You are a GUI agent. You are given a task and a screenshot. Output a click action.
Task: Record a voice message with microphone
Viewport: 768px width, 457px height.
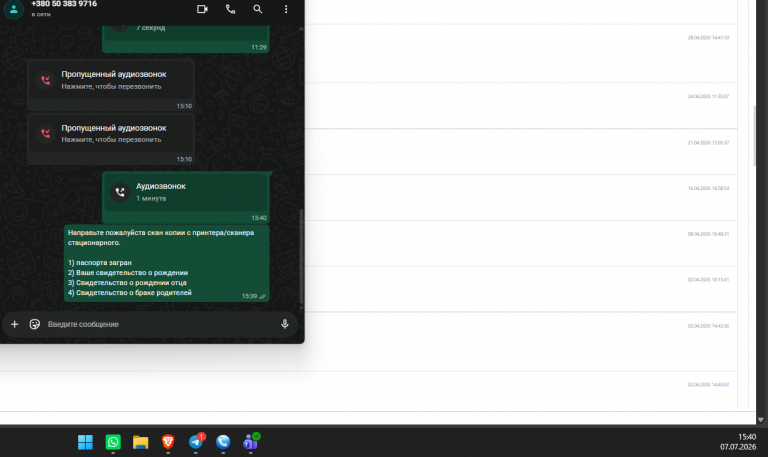tap(285, 324)
